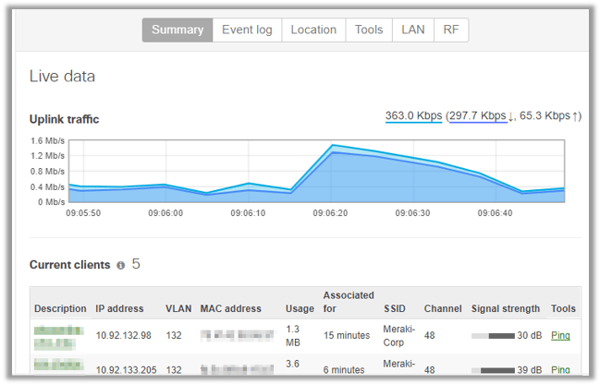Image resolution: width=600 pixels, height=384 pixels.
Task: Click the Live data heading
Action: click(x=62, y=76)
